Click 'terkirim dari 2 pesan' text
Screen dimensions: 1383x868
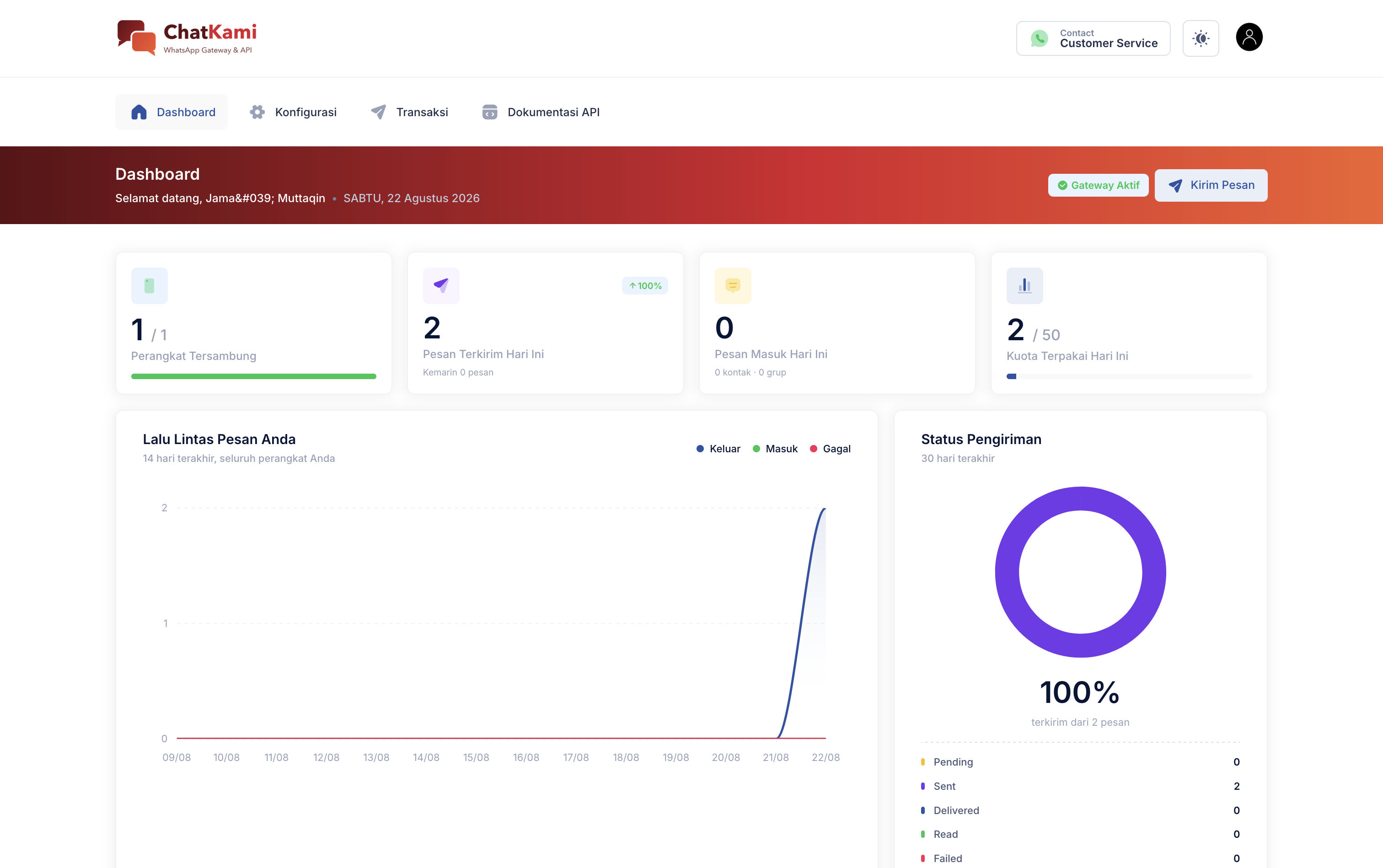(1080, 723)
